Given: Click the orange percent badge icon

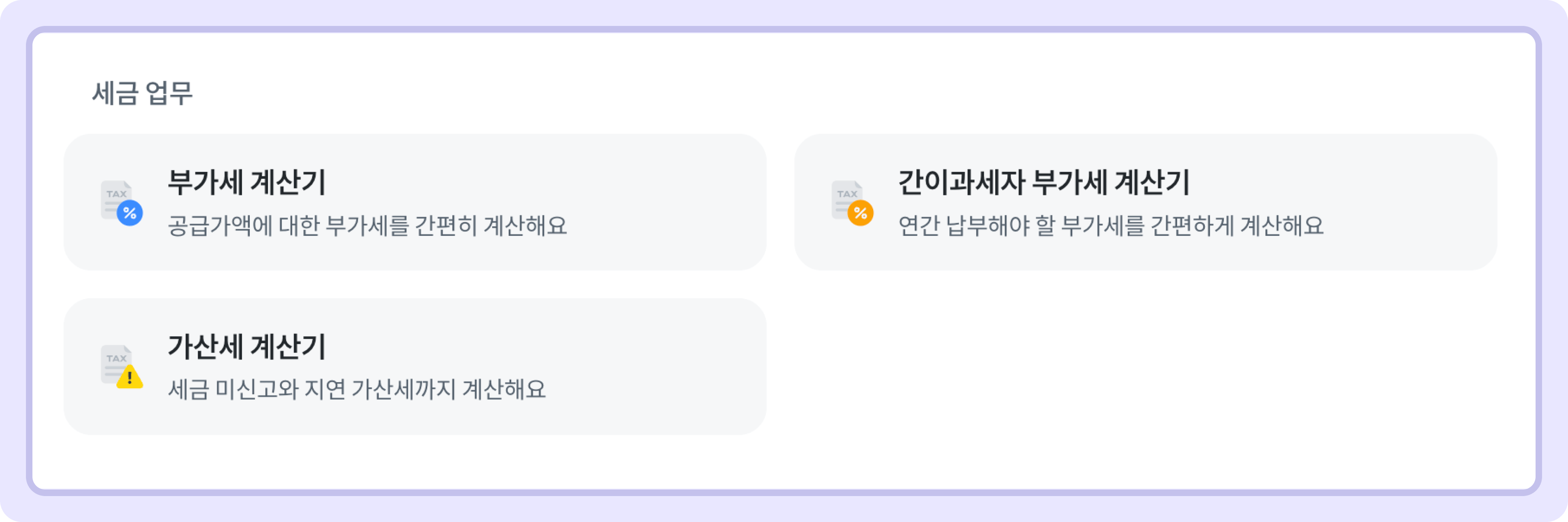Looking at the screenshot, I should (x=860, y=214).
